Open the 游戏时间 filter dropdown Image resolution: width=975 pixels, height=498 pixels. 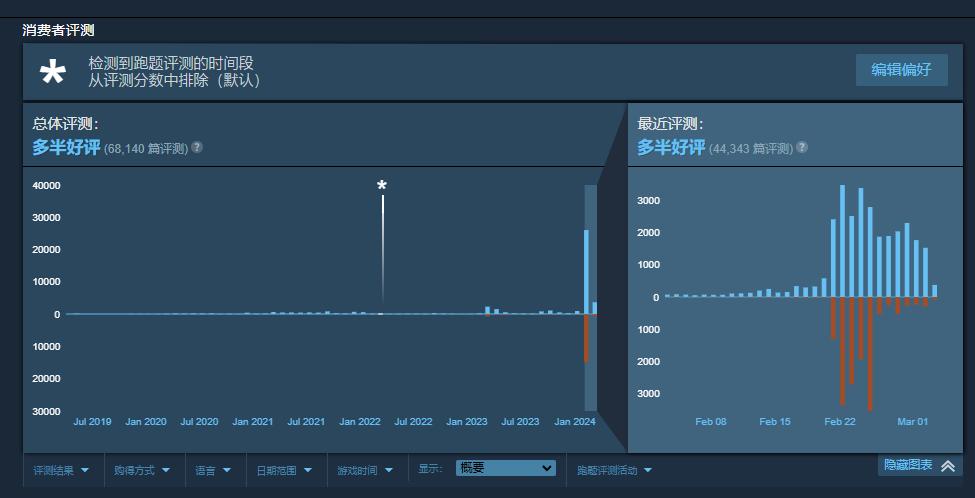[x=365, y=469]
